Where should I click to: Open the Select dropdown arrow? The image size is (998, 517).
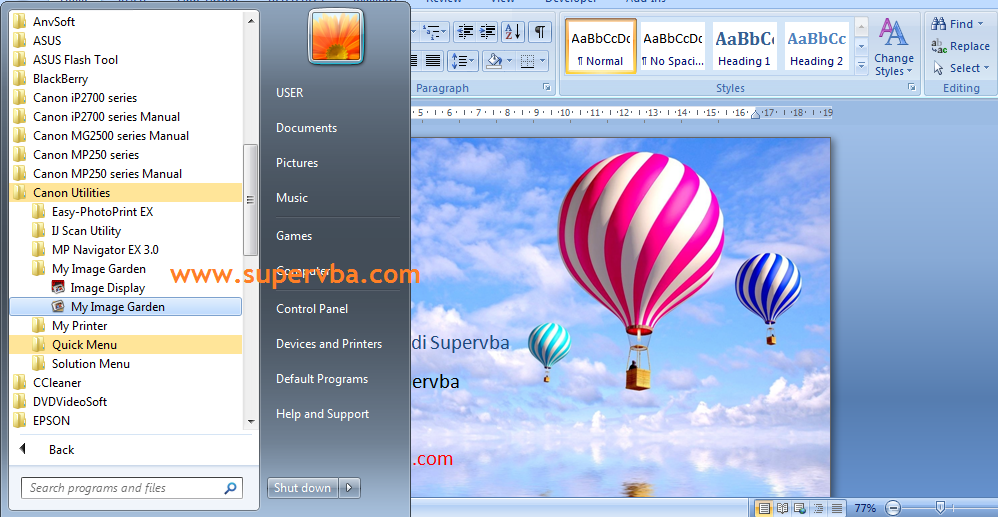point(987,67)
